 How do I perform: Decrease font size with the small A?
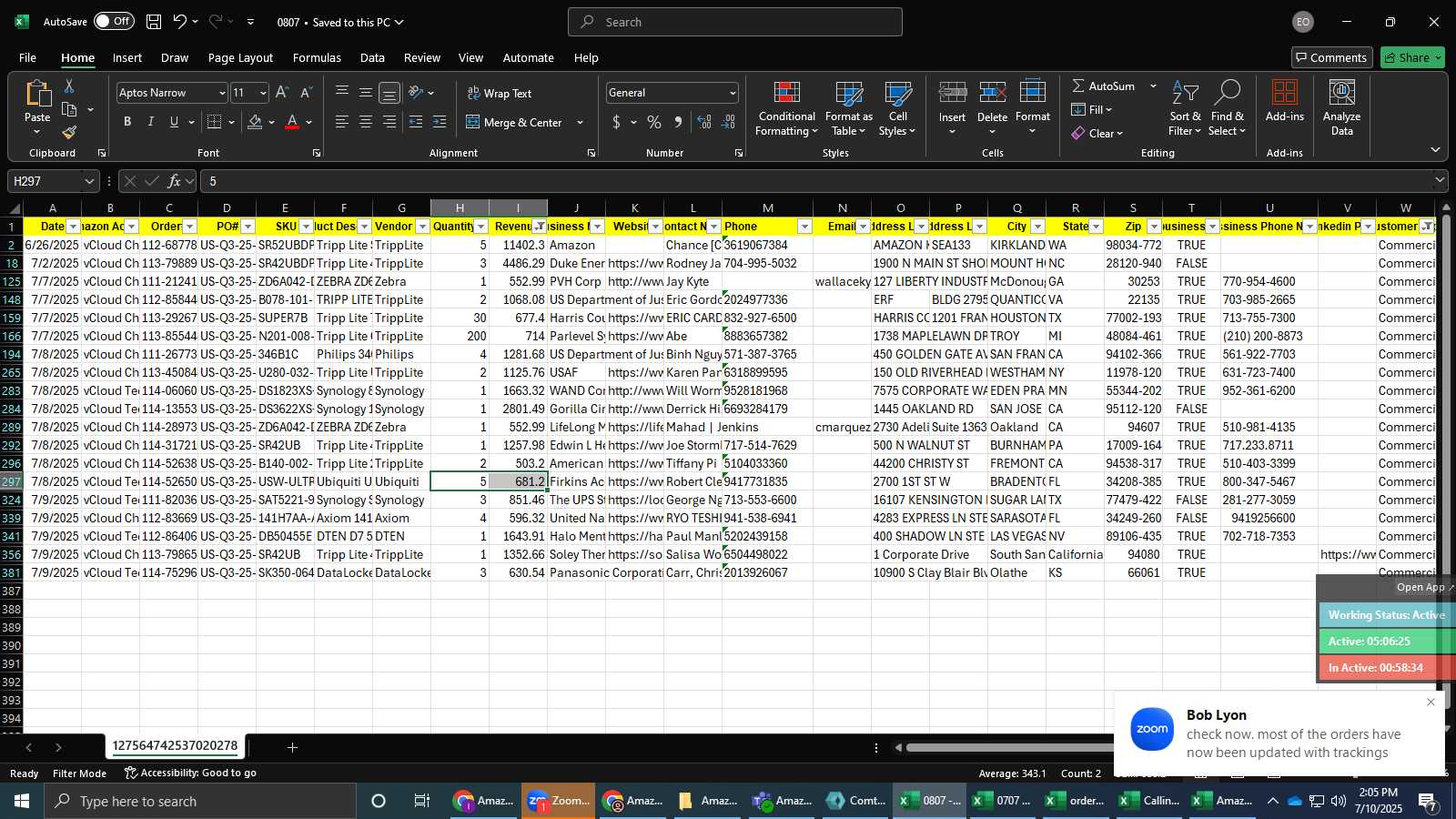pos(306,93)
